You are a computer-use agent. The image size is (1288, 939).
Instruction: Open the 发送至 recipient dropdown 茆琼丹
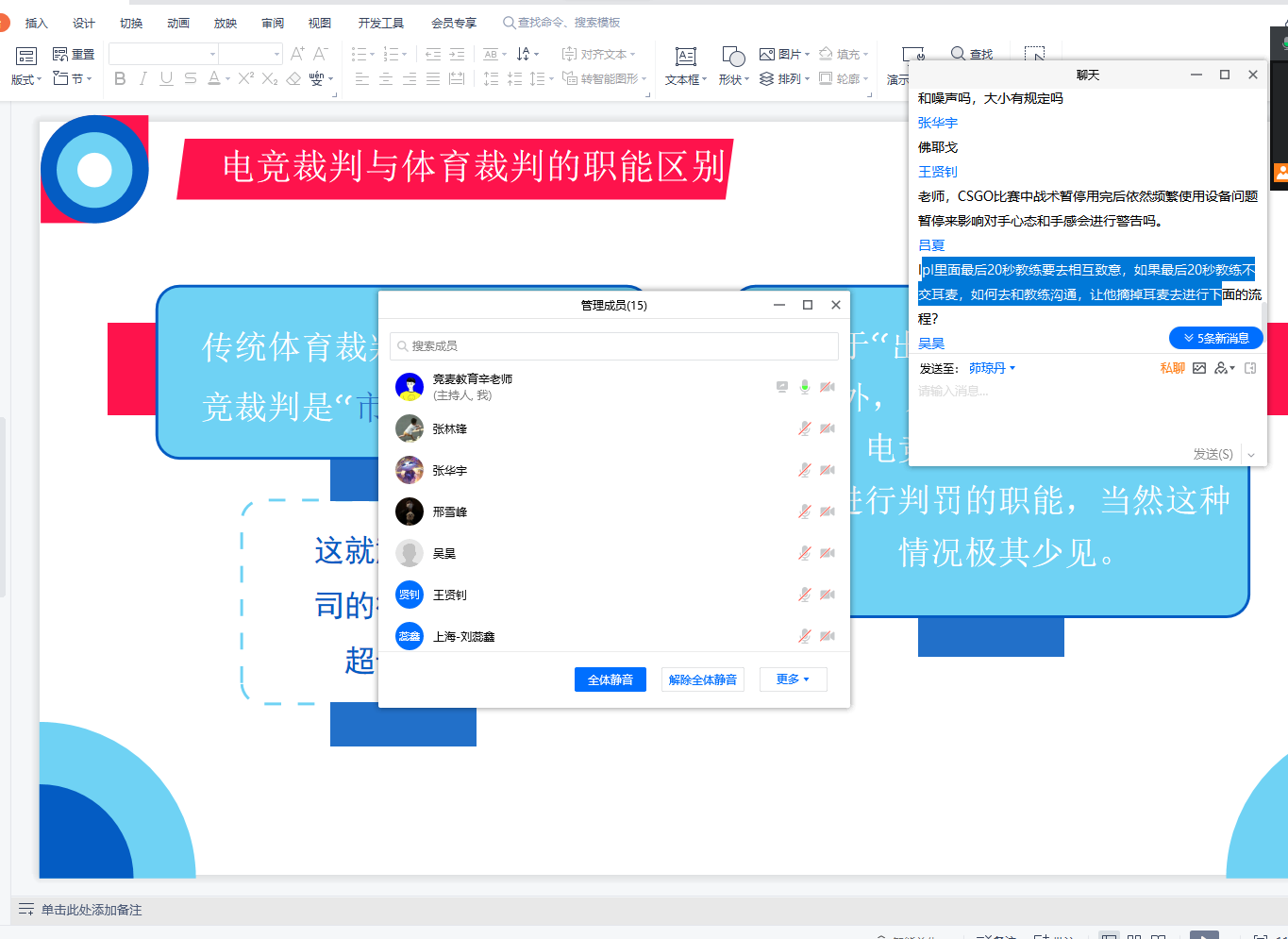click(992, 368)
